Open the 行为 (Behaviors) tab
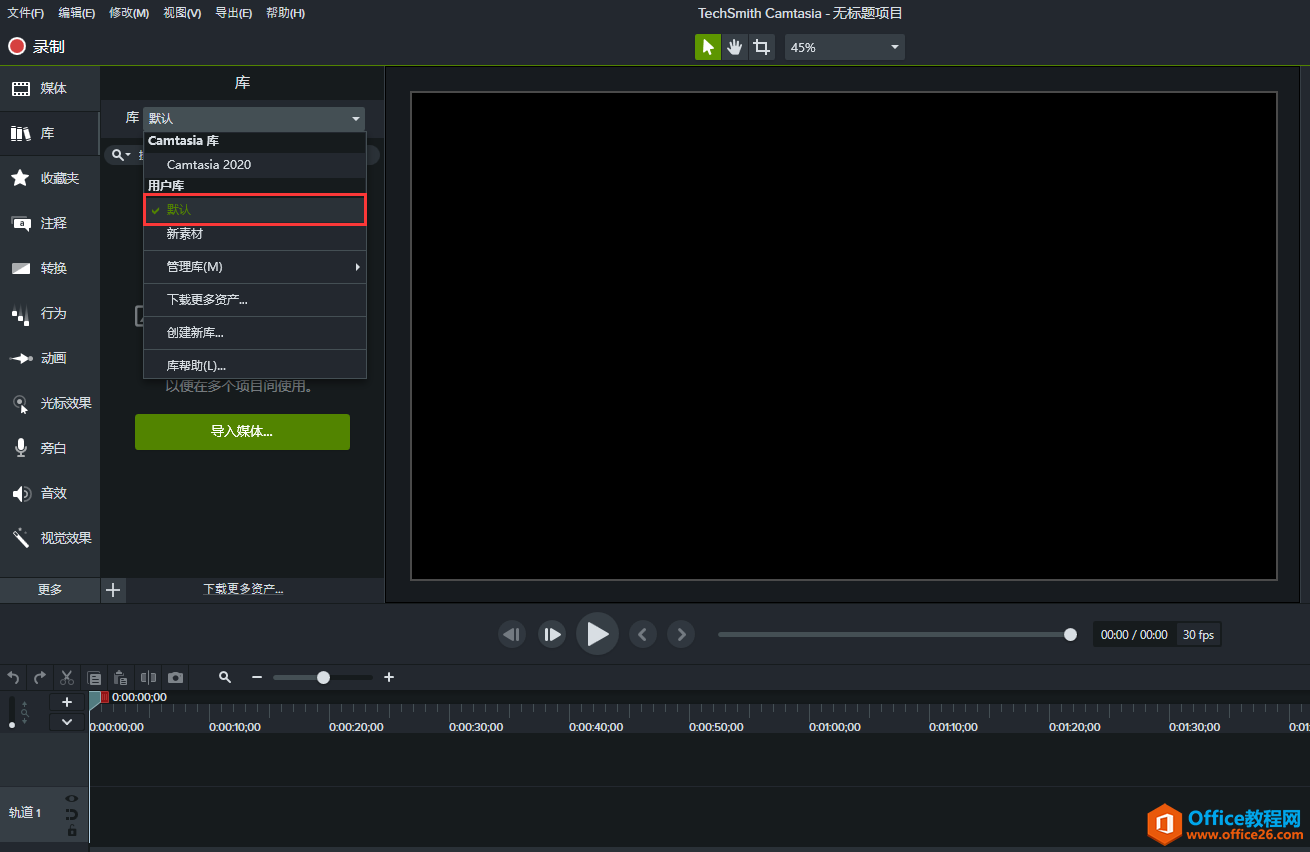1310x852 pixels. [x=49, y=313]
